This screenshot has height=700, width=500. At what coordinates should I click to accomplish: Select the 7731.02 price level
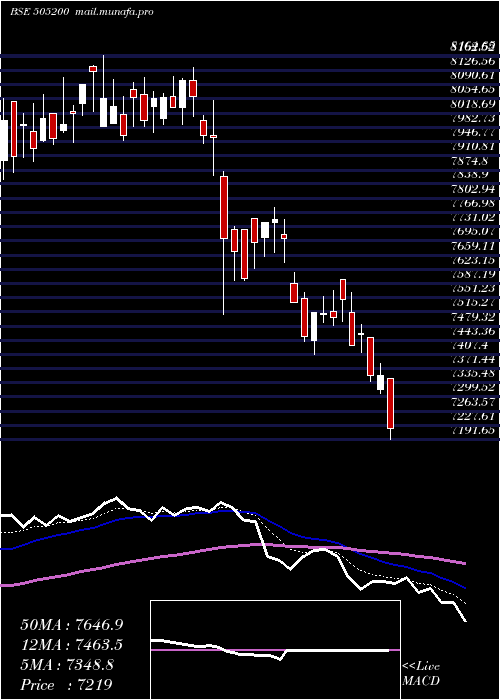(x=472, y=217)
